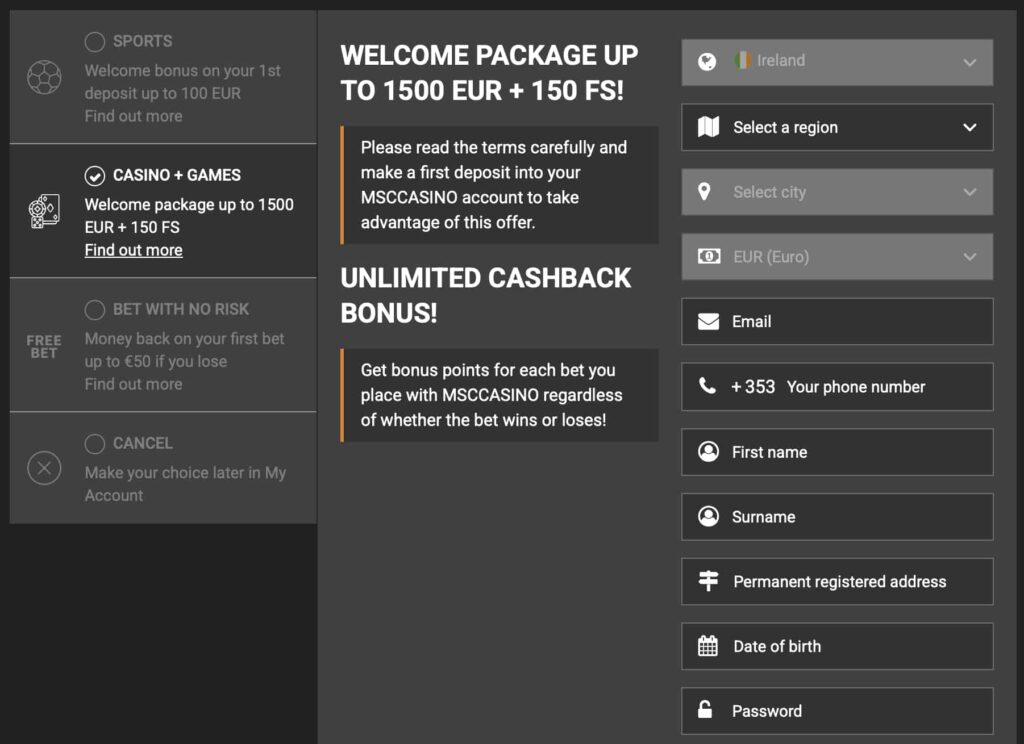Click the WELCOME PACKAGE UP TO 1500 EUR heading
Viewport: 1024px width, 744px height.
[489, 73]
